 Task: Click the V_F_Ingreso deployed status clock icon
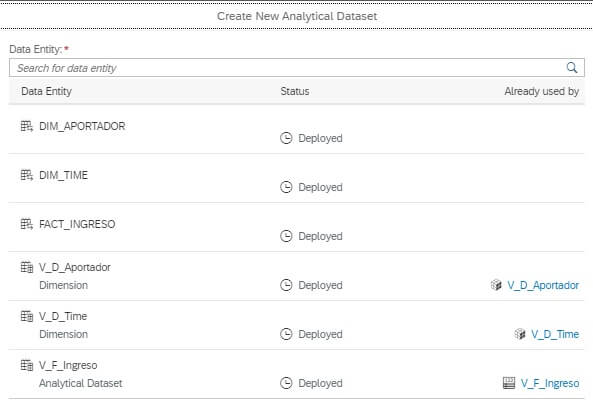click(x=286, y=383)
